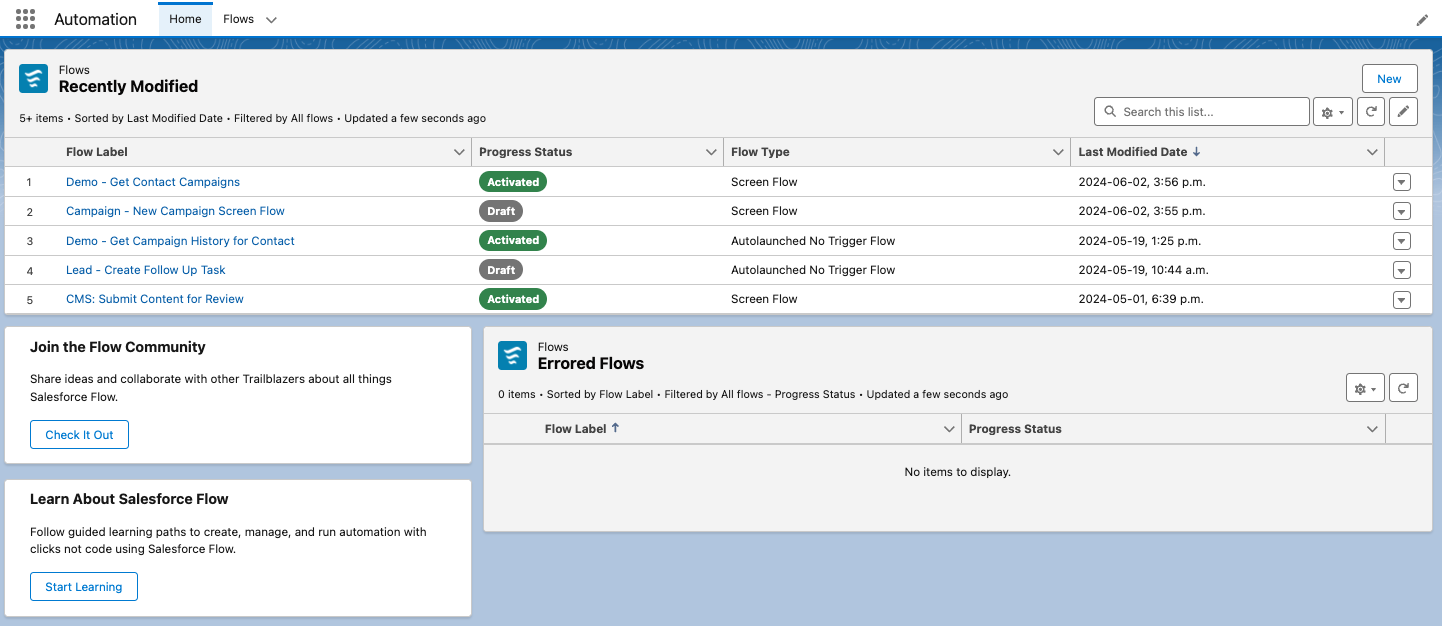1442x626 pixels.
Task: Sort by Last Modified Date column header
Action: coord(1132,152)
